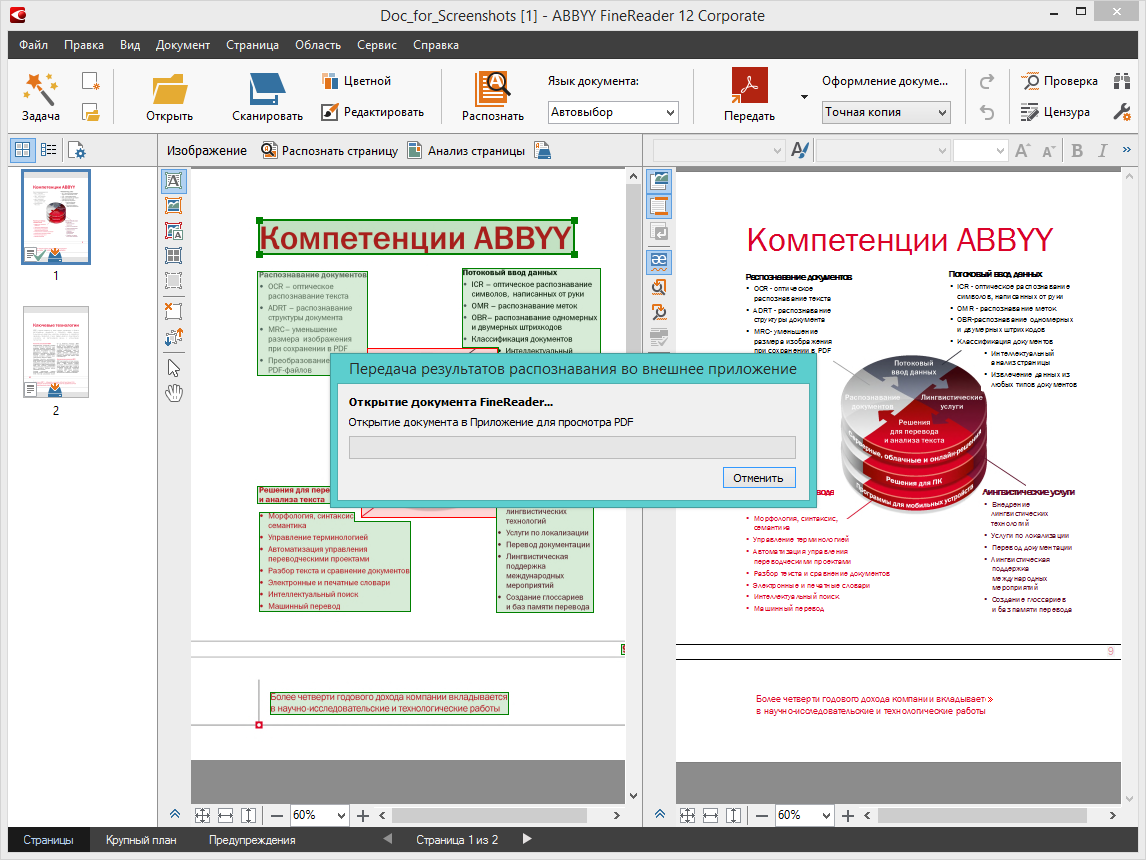The height and width of the screenshot is (860, 1146).
Task: Click the red PDF Send icon
Action: [x=750, y=85]
